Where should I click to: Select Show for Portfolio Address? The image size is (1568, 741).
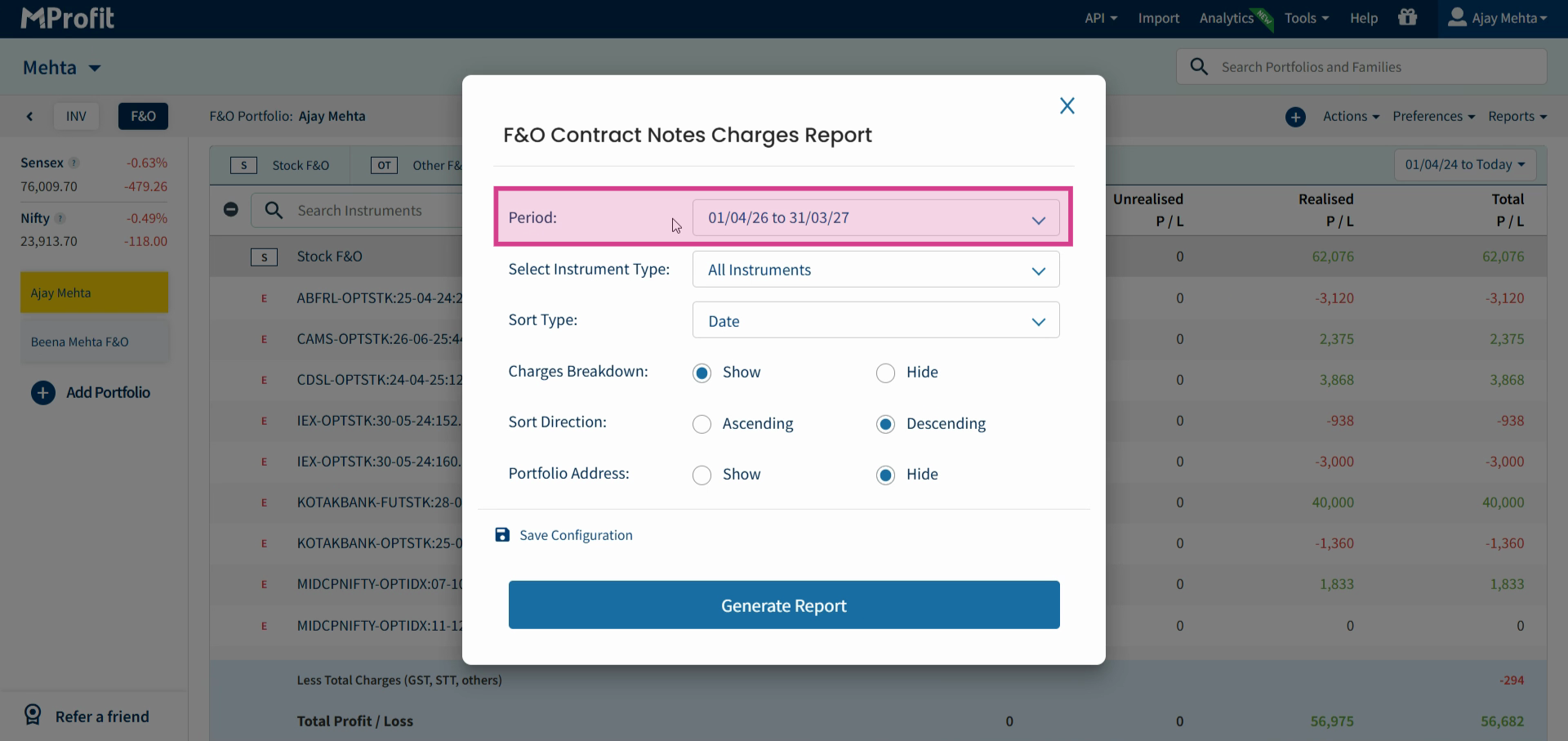(x=702, y=475)
